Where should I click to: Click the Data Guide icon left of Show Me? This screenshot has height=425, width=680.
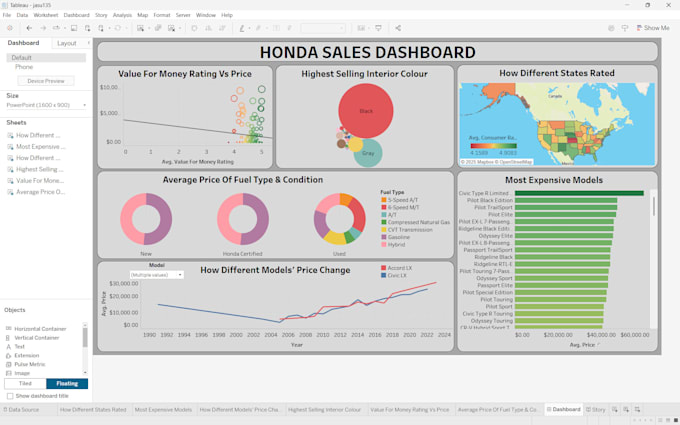click(625, 28)
